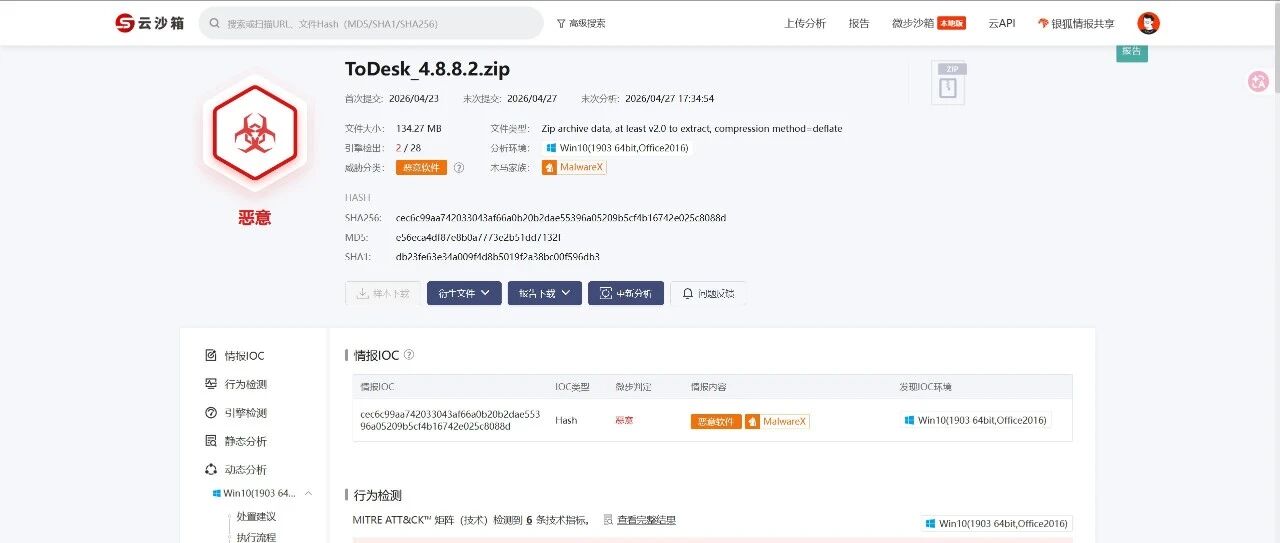Click the help icon next to 情报IOC heading
Viewport: 1280px width, 543px height.
click(x=409, y=355)
